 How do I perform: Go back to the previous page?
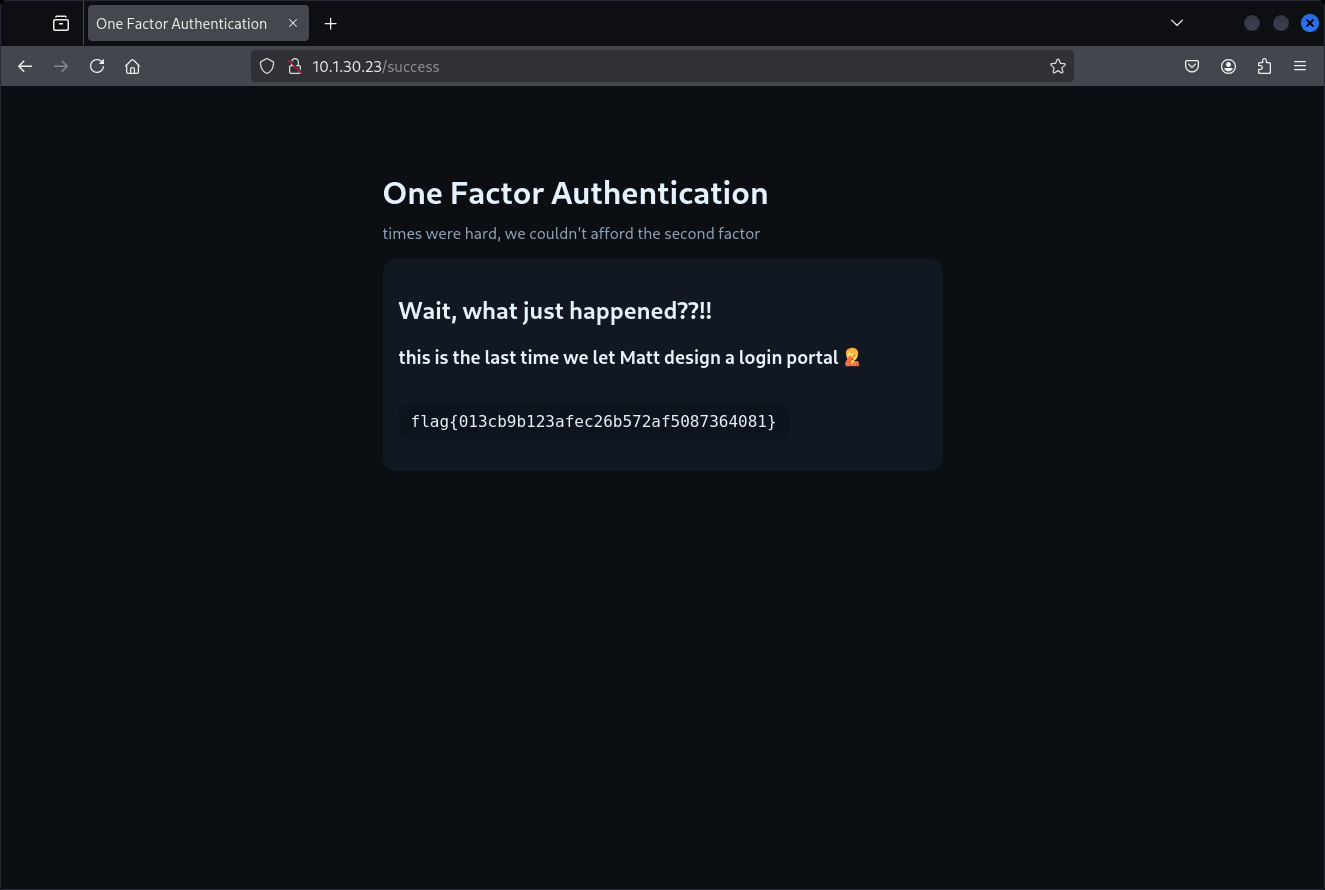[25, 66]
